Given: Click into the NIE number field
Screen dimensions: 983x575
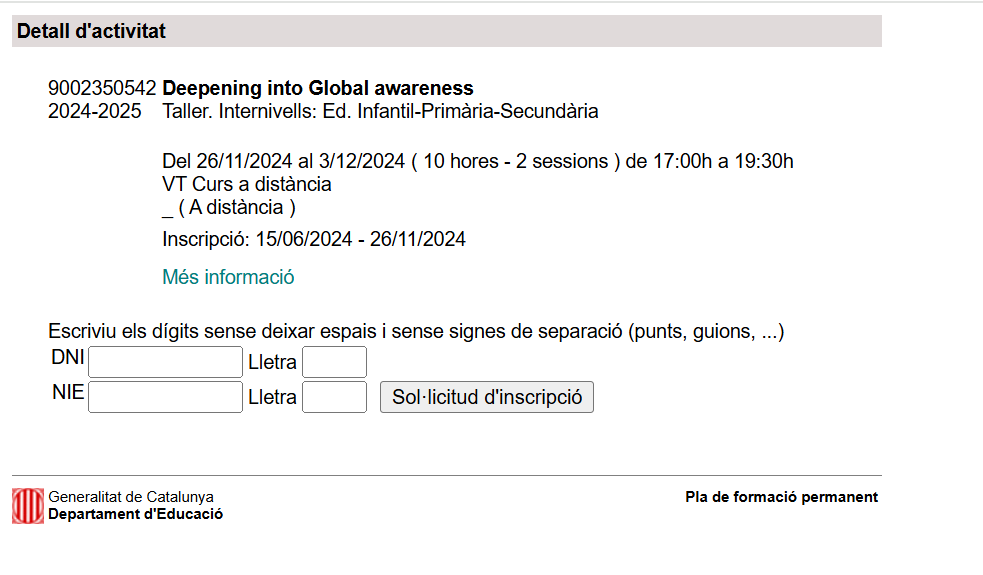Looking at the screenshot, I should point(165,397).
